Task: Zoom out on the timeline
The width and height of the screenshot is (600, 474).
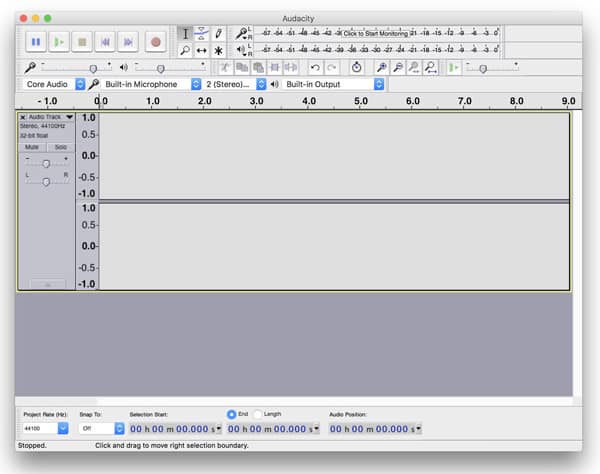Action: [x=398, y=67]
